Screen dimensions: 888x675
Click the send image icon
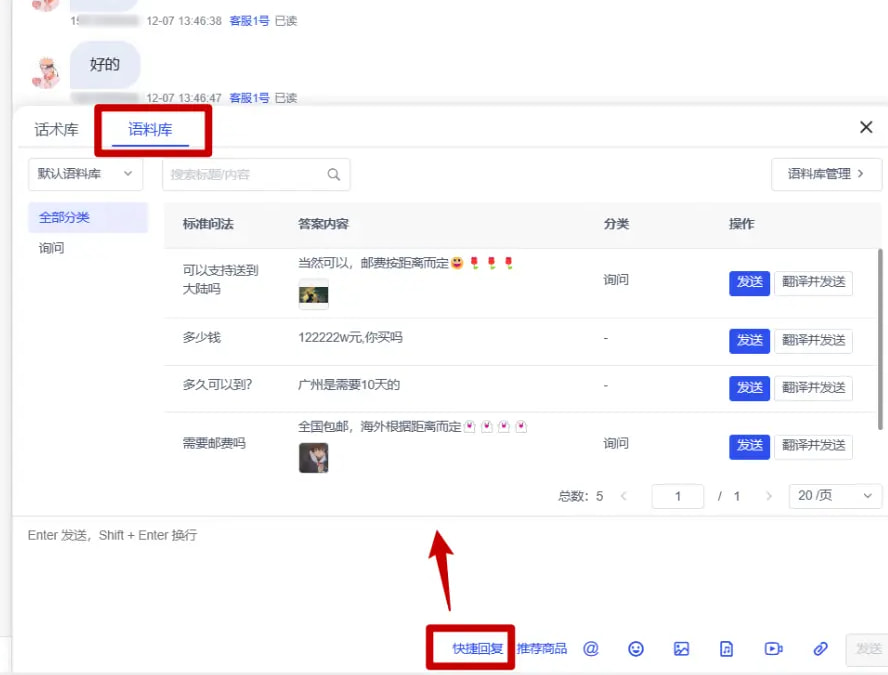pos(681,648)
